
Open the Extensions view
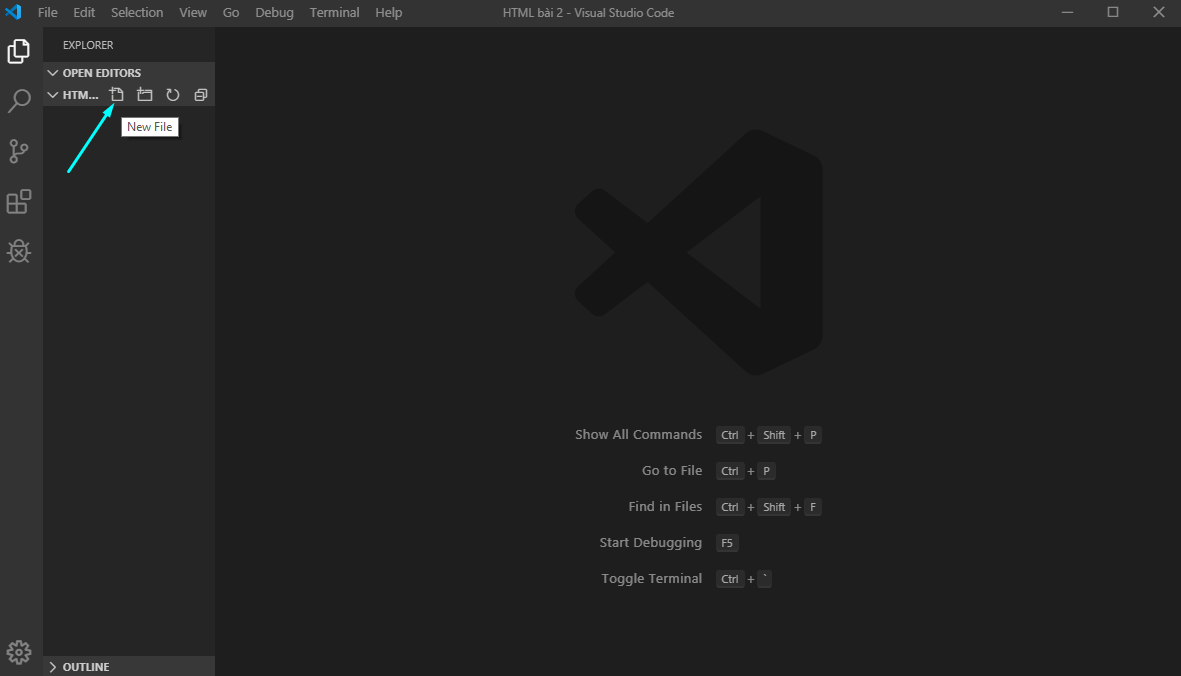(19, 202)
